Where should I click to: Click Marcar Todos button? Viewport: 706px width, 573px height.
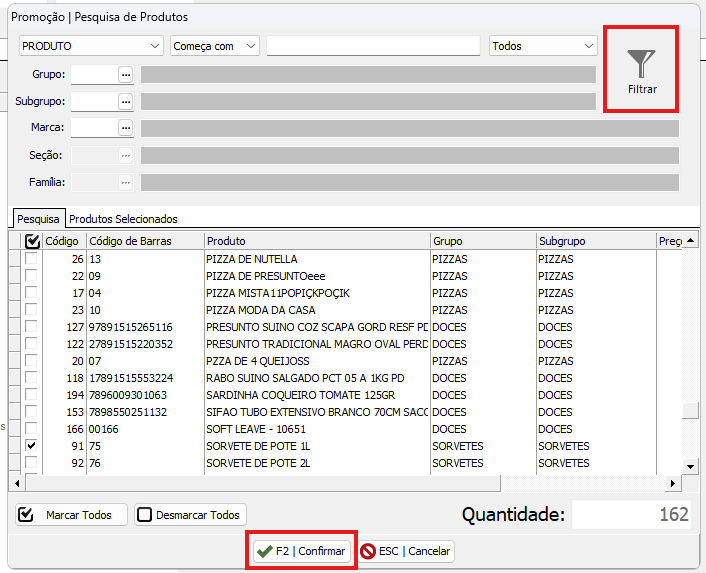[x=71, y=515]
